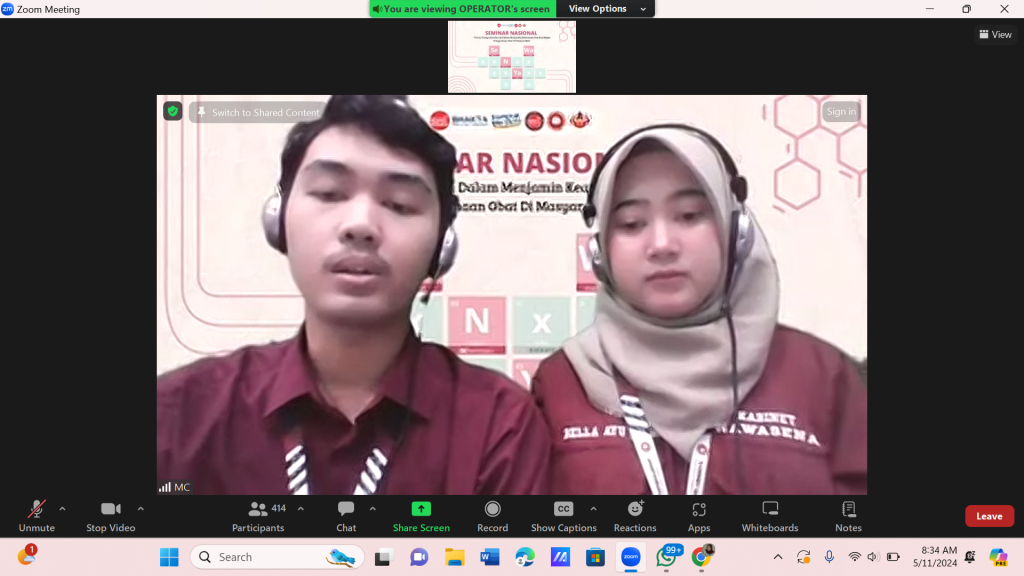Open Whiteboards
The width and height of the screenshot is (1024, 576).
tap(770, 510)
